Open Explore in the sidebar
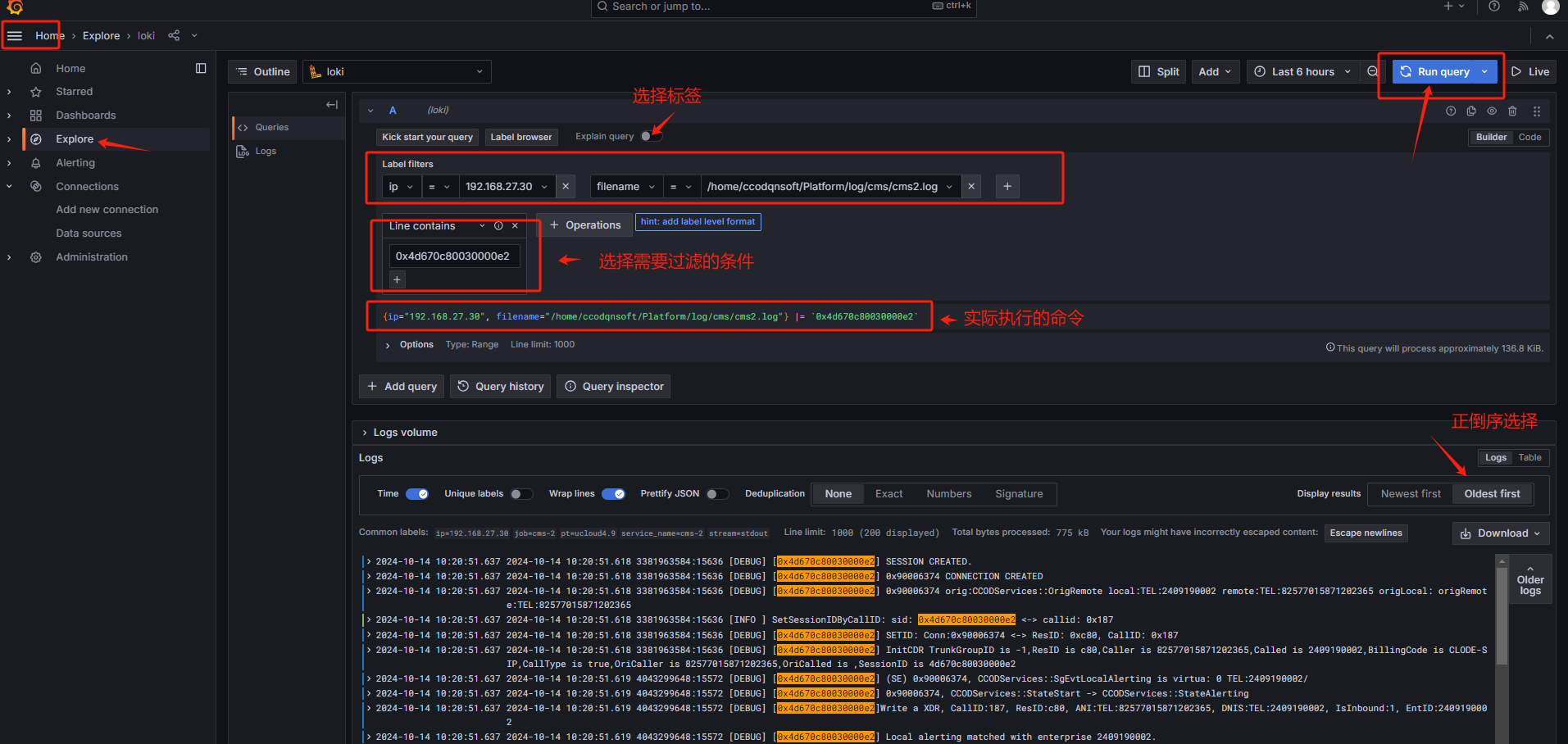 pyautogui.click(x=75, y=139)
